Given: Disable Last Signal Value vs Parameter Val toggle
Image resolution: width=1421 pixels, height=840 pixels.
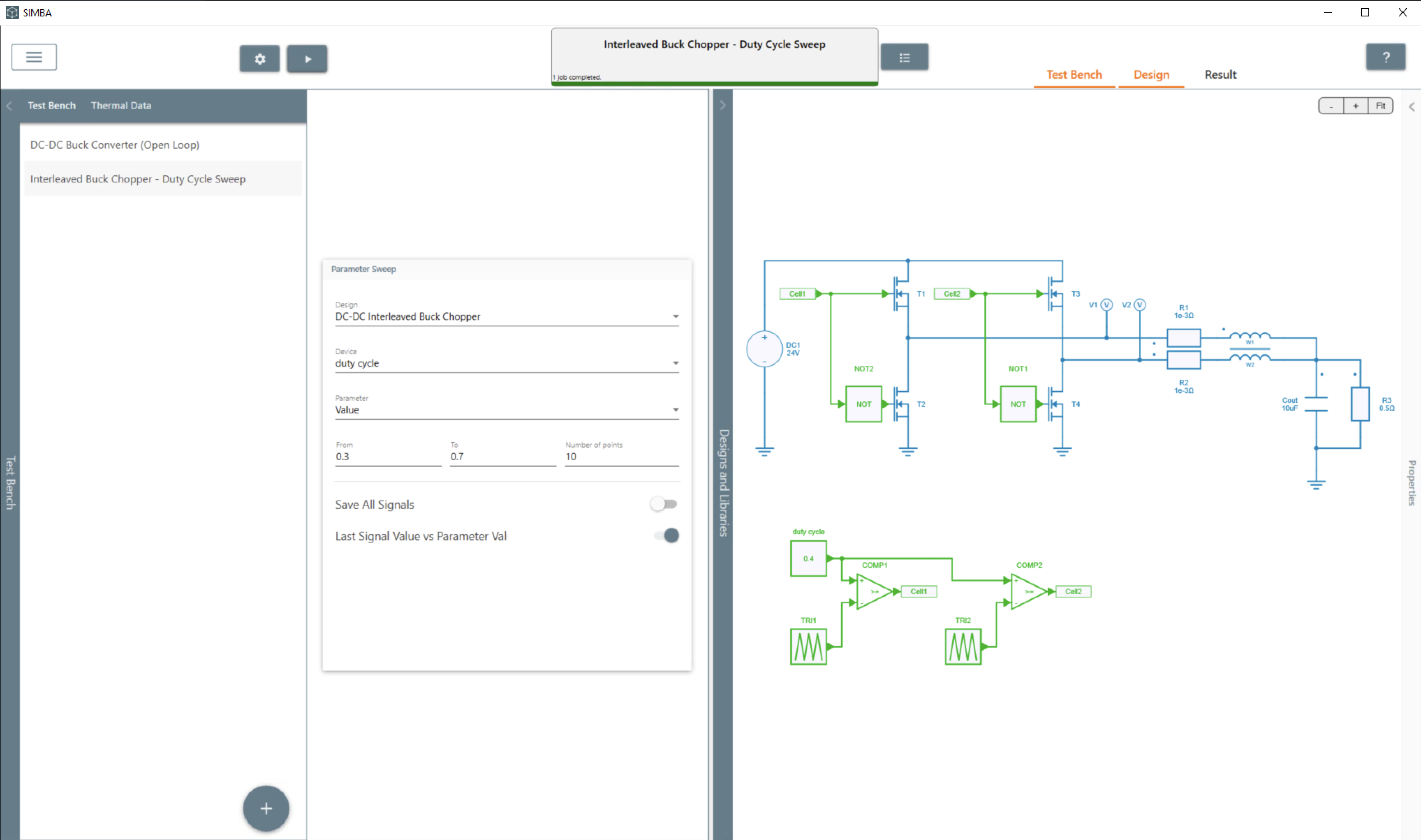Looking at the screenshot, I should point(666,535).
